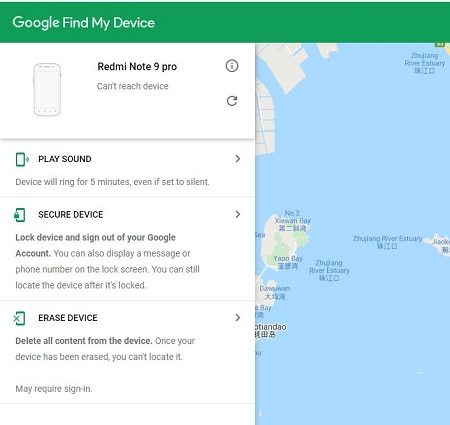Click the "May require sign-in." note

coord(54,389)
